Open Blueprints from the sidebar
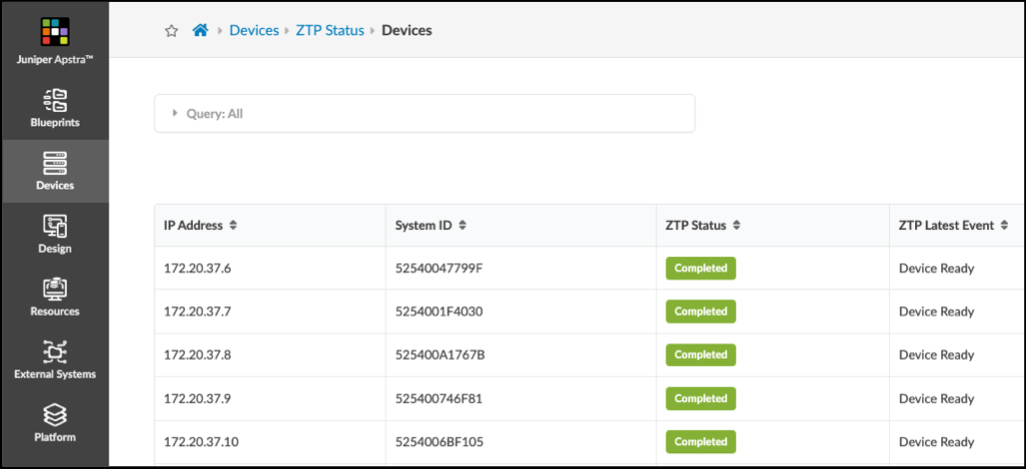The height and width of the screenshot is (469, 1026). click(x=54, y=109)
